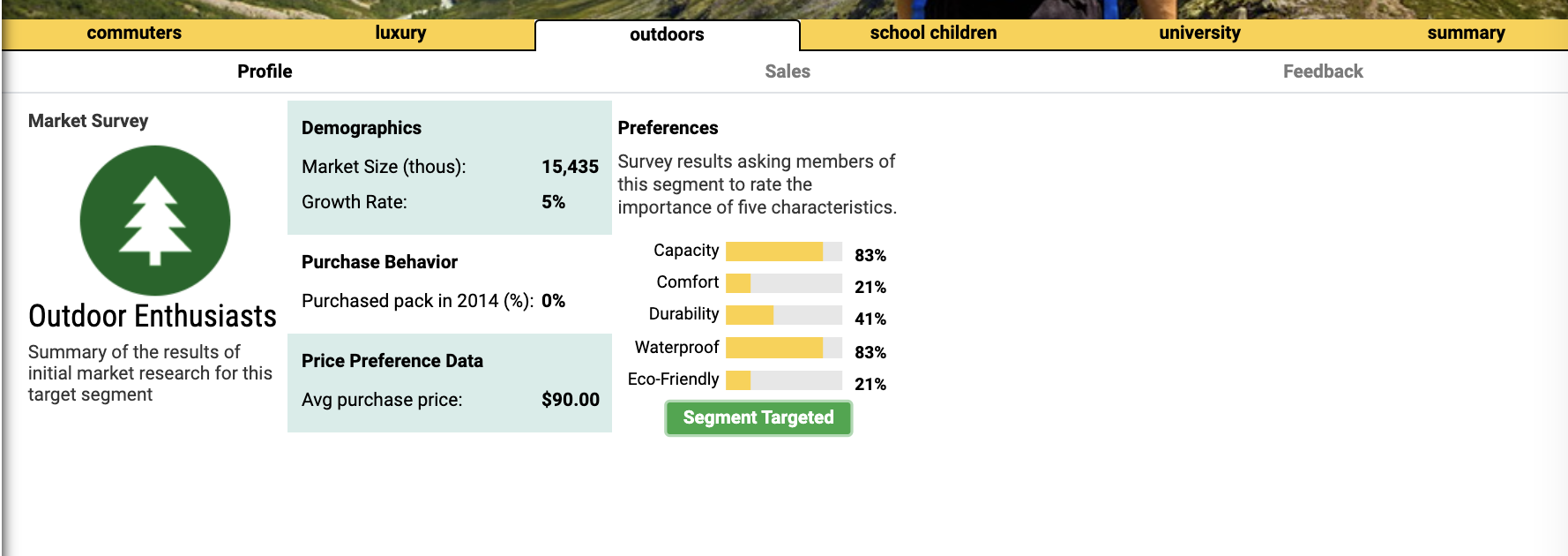Click the Purchase Behavior heading
The width and height of the screenshot is (1568, 556).
point(379,262)
